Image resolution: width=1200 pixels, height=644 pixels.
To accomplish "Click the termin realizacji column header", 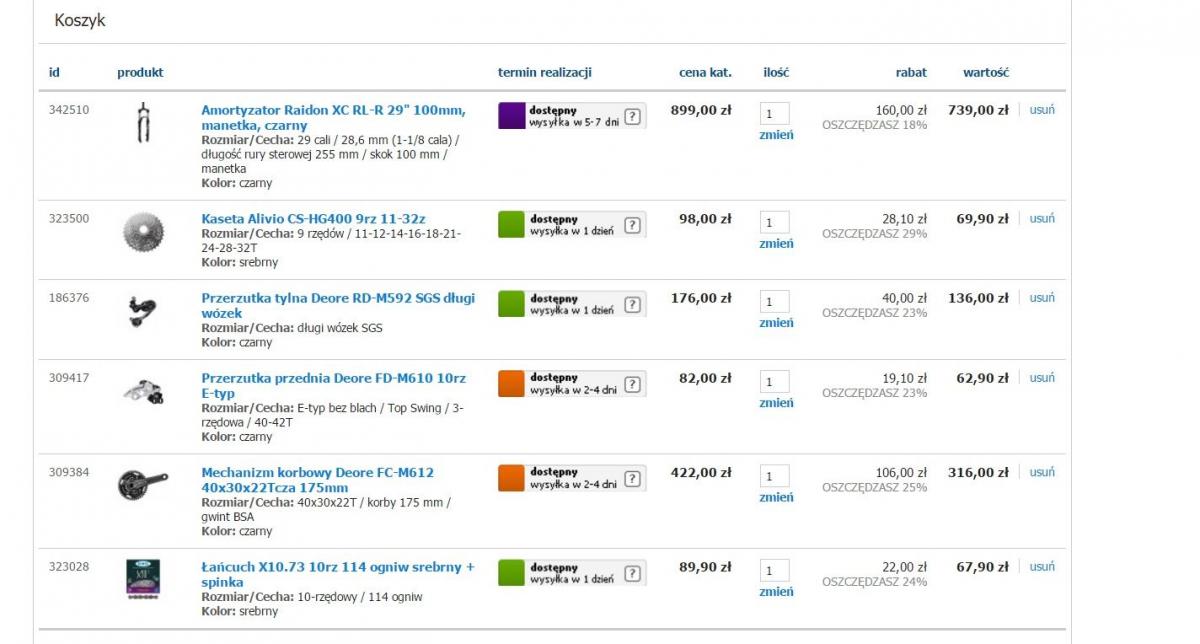I will (545, 73).
